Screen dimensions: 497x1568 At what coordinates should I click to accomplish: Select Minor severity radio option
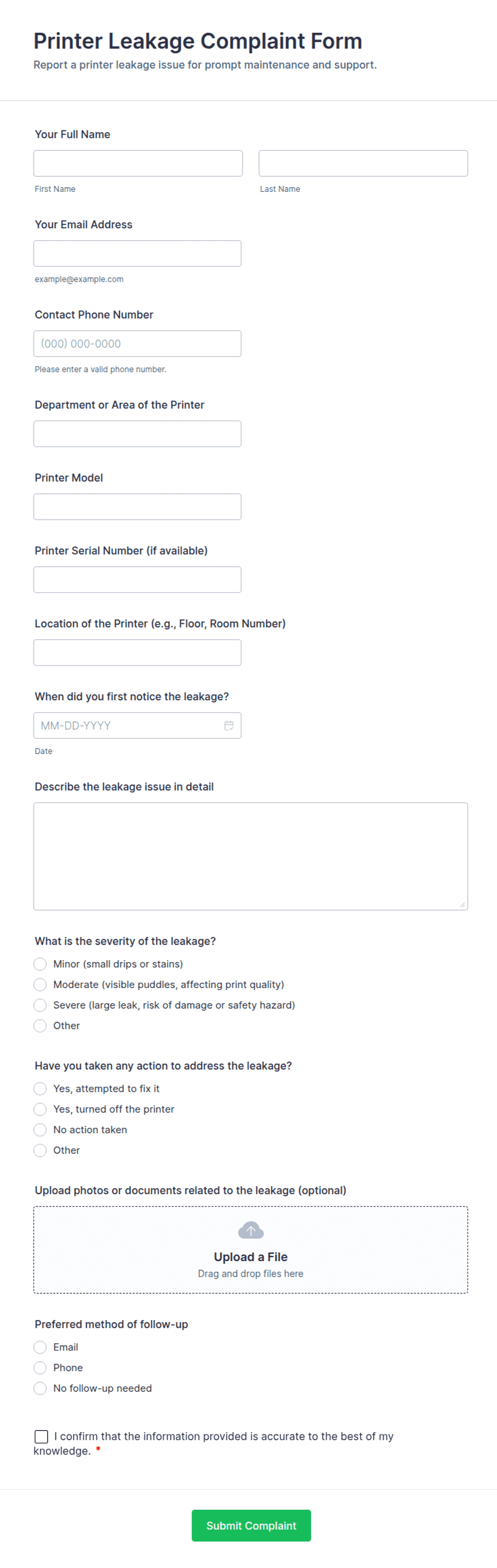(40, 964)
